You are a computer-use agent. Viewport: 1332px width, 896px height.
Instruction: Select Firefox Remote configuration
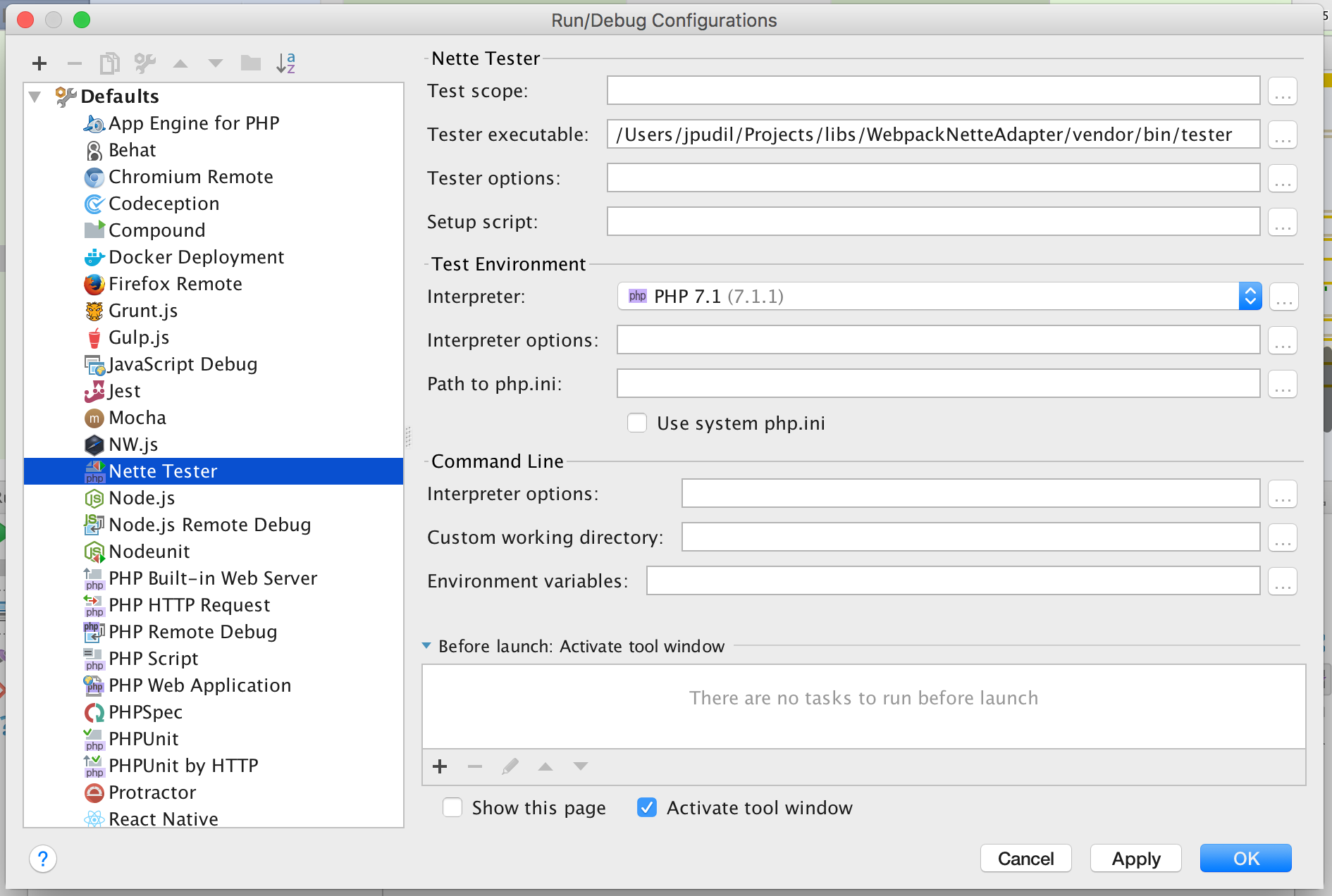click(x=175, y=284)
